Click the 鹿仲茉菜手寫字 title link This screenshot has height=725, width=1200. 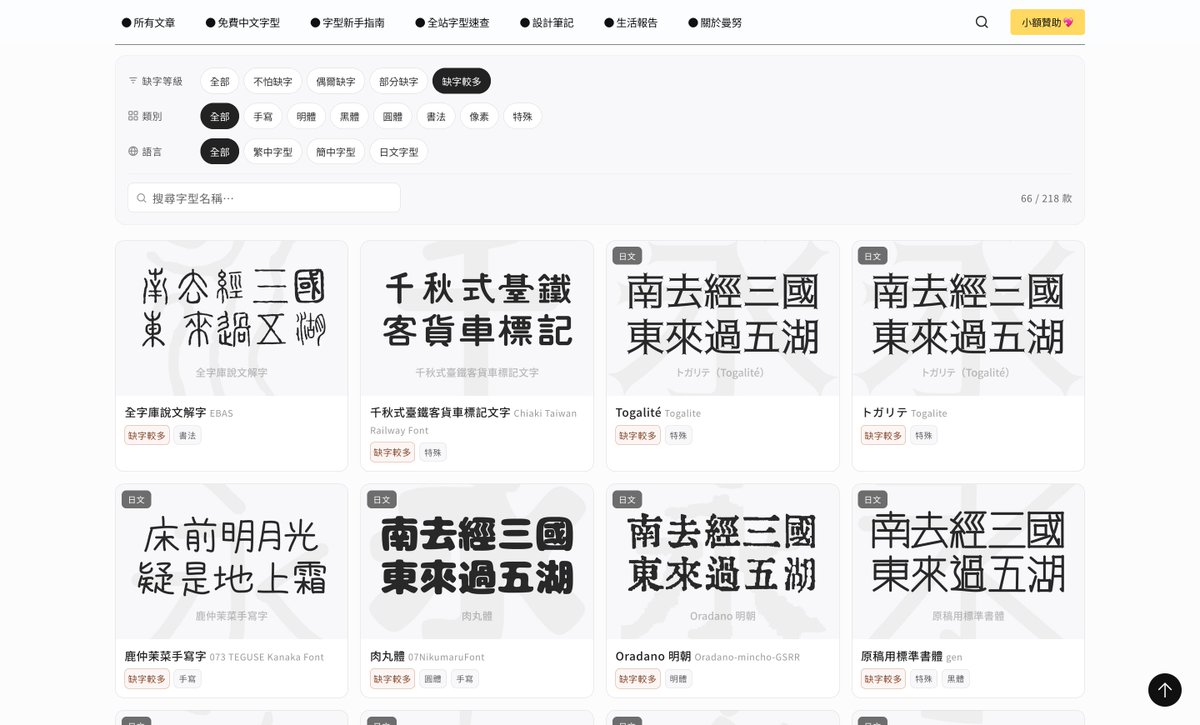pyautogui.click(x=224, y=656)
